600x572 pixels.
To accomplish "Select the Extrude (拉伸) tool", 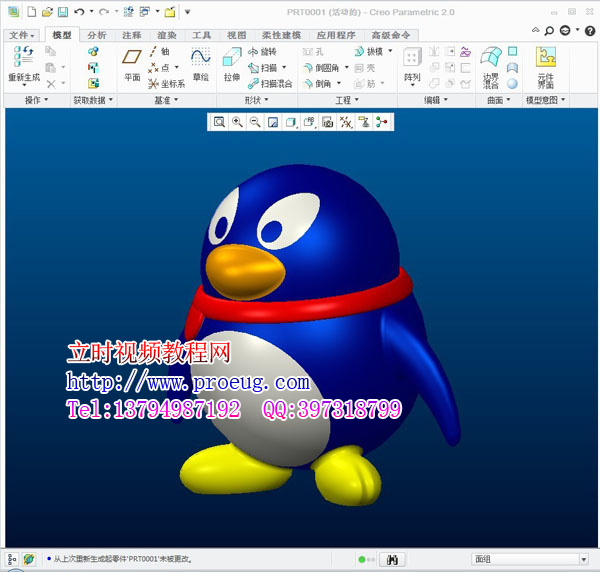I will [232, 64].
